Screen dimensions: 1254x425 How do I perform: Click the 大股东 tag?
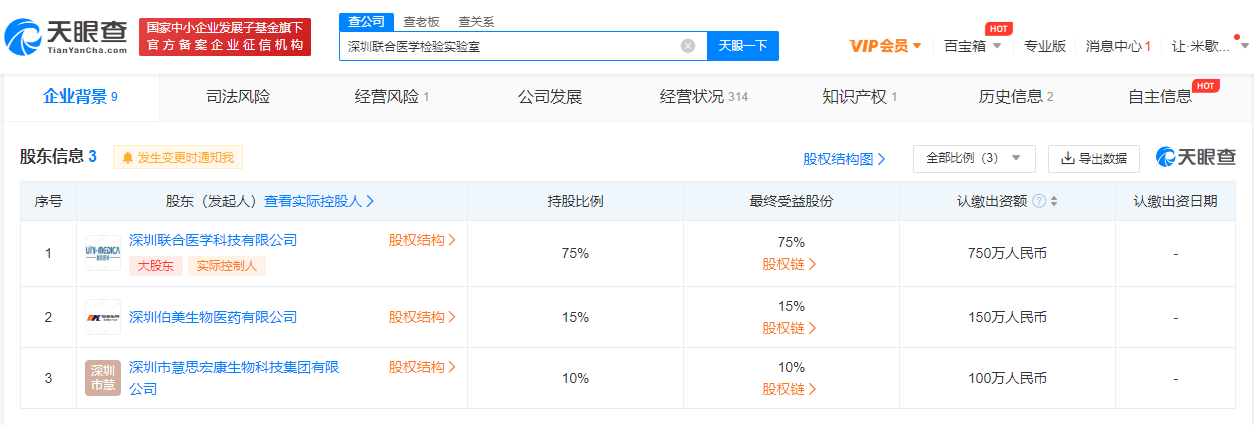point(155,266)
